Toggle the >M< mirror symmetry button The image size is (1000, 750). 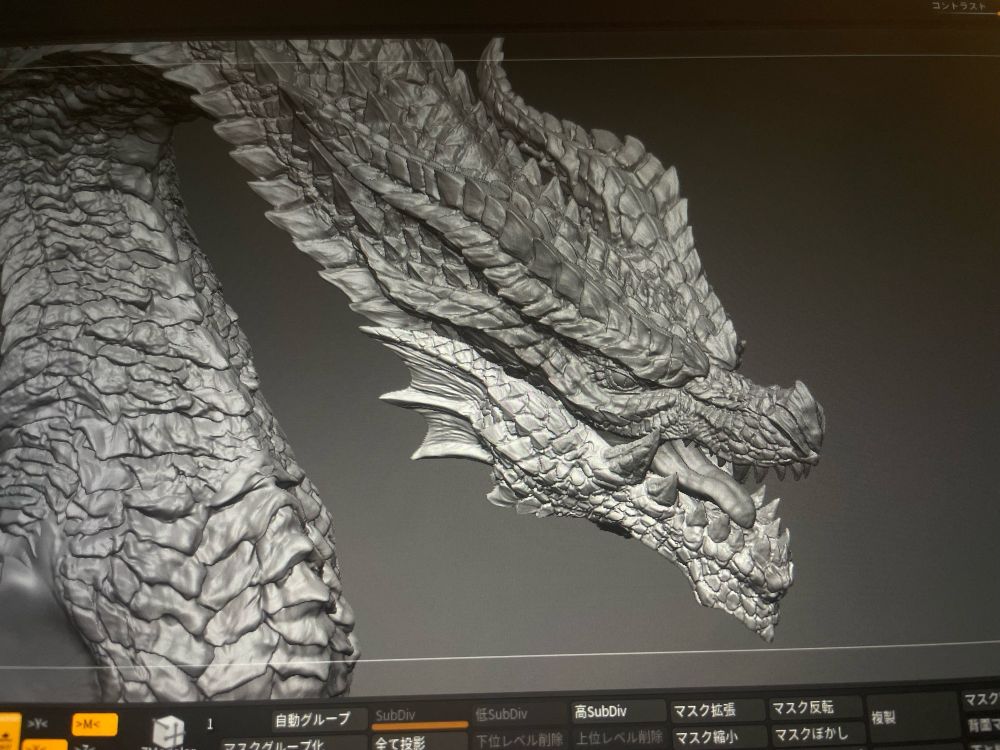94,724
